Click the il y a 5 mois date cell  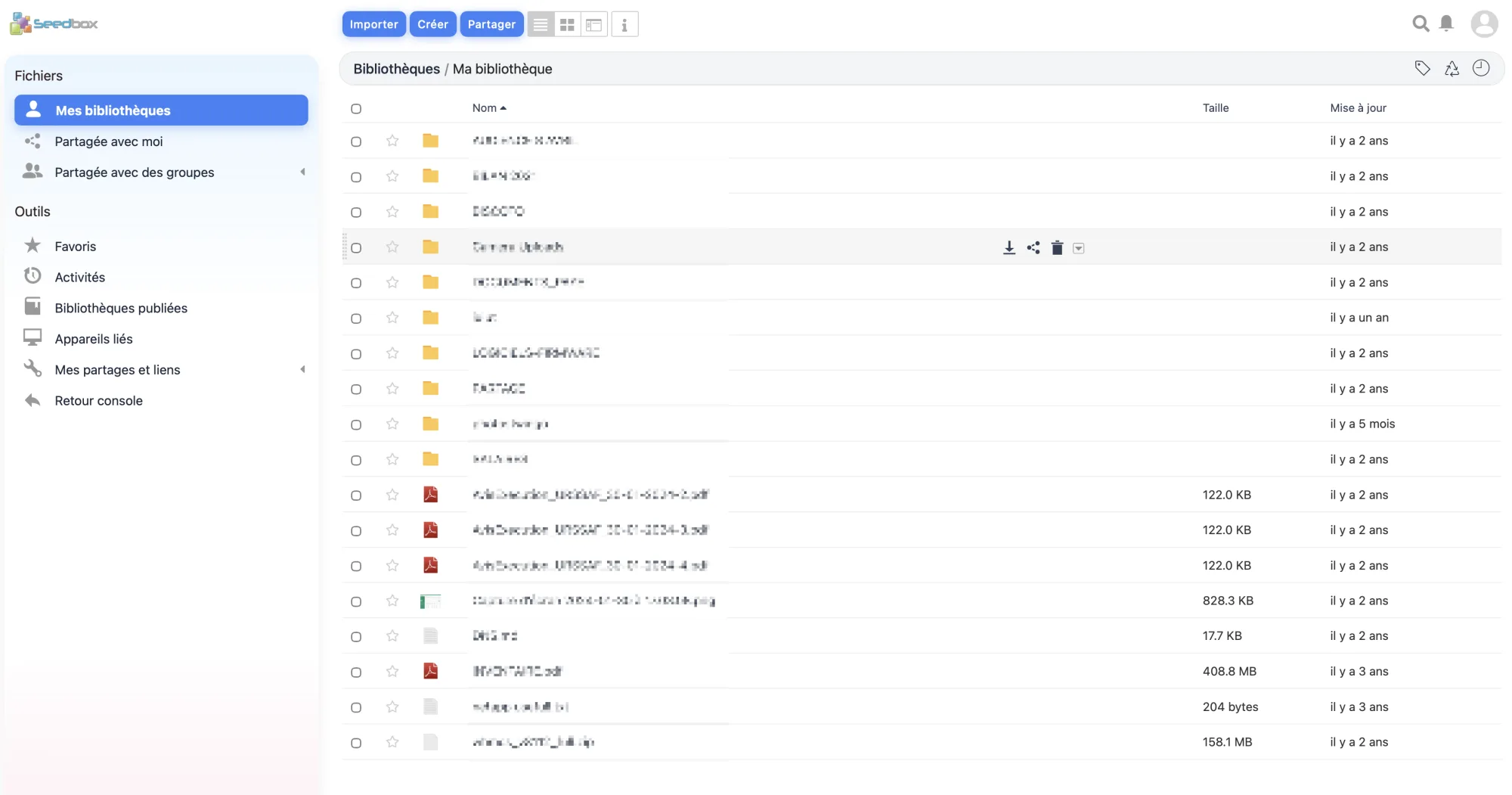[x=1362, y=424]
